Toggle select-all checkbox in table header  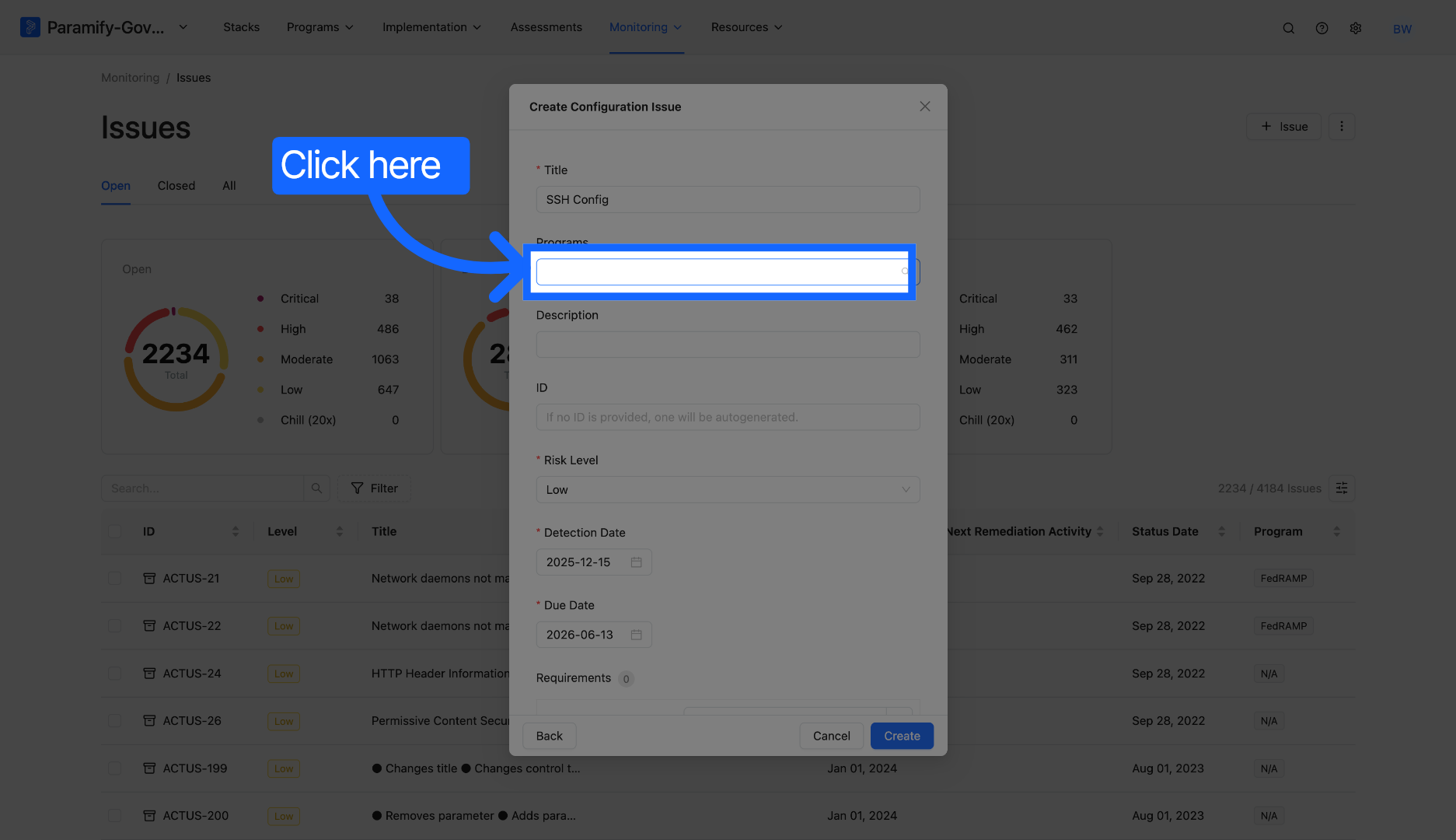[115, 531]
